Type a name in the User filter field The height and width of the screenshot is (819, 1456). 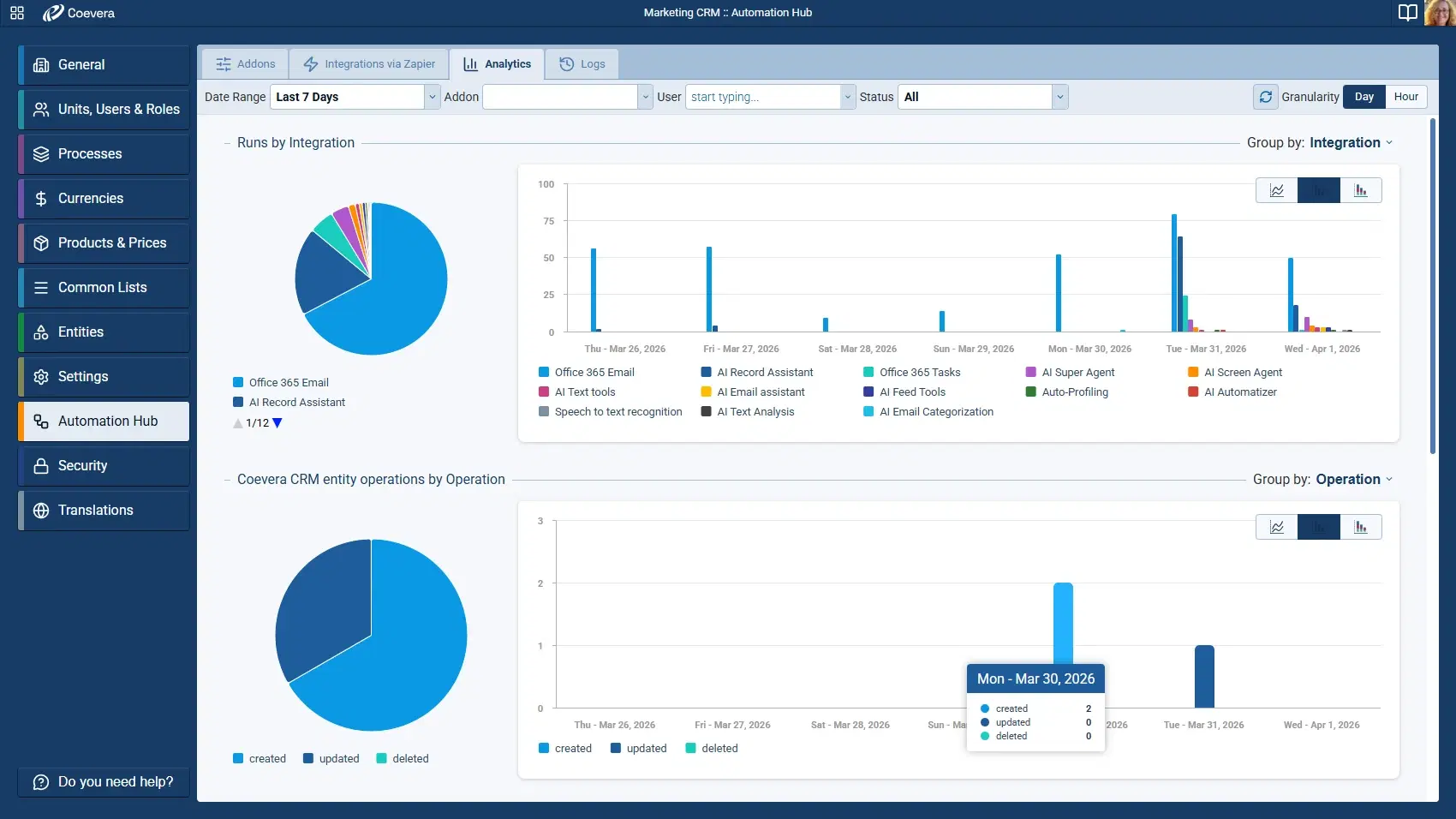coord(762,97)
